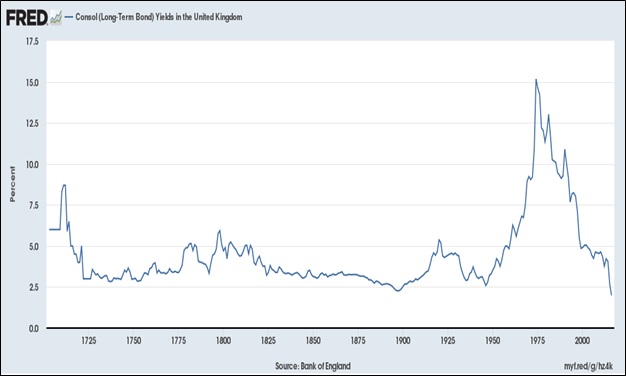
Task: Click the 1900 x-axis label
Action: point(403,340)
